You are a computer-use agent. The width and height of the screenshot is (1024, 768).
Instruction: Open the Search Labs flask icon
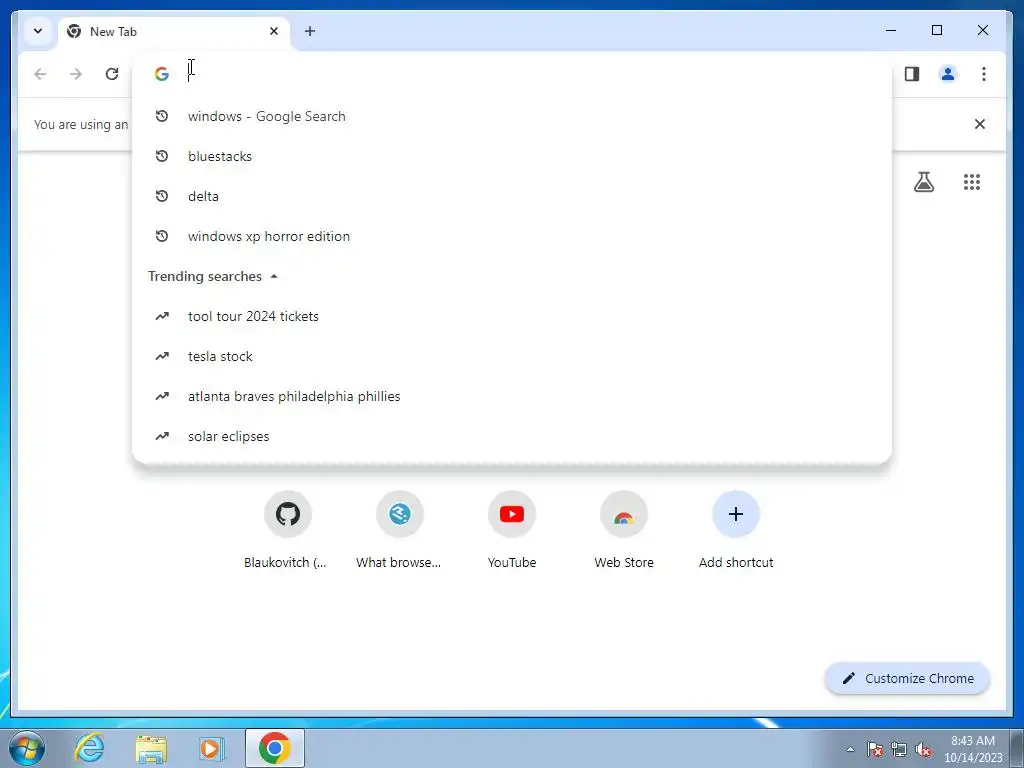[923, 182]
